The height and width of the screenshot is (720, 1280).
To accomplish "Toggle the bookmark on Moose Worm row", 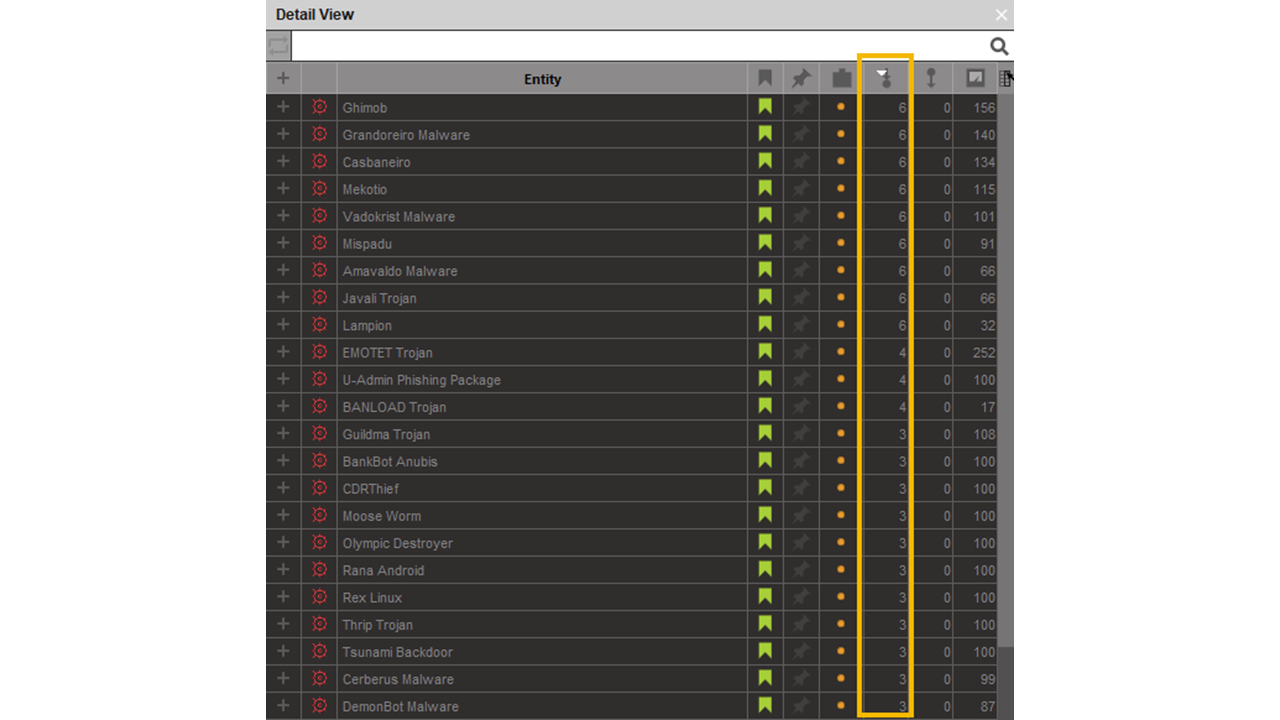I will [x=765, y=515].
